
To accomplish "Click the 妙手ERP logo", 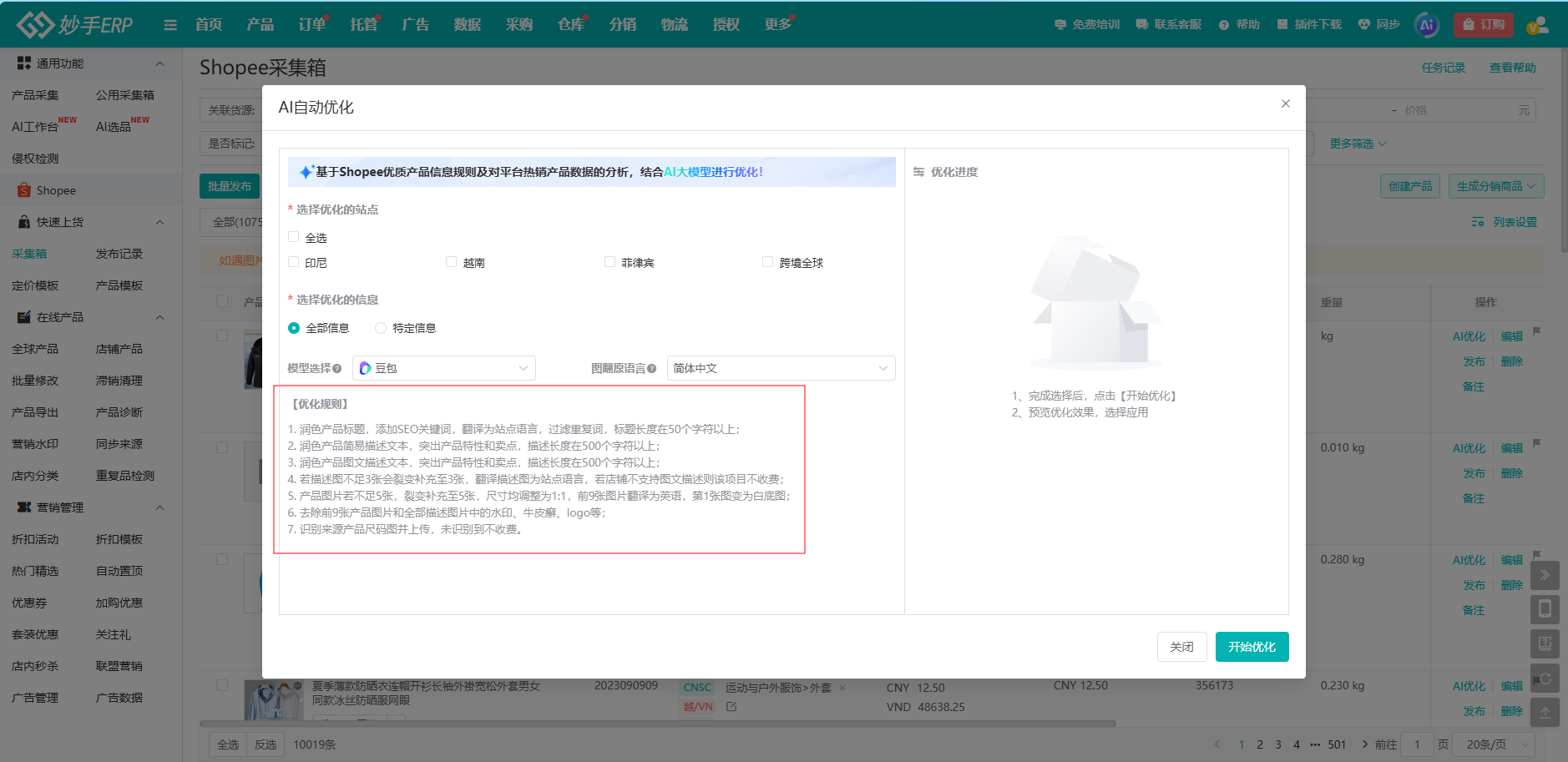I will 74,24.
